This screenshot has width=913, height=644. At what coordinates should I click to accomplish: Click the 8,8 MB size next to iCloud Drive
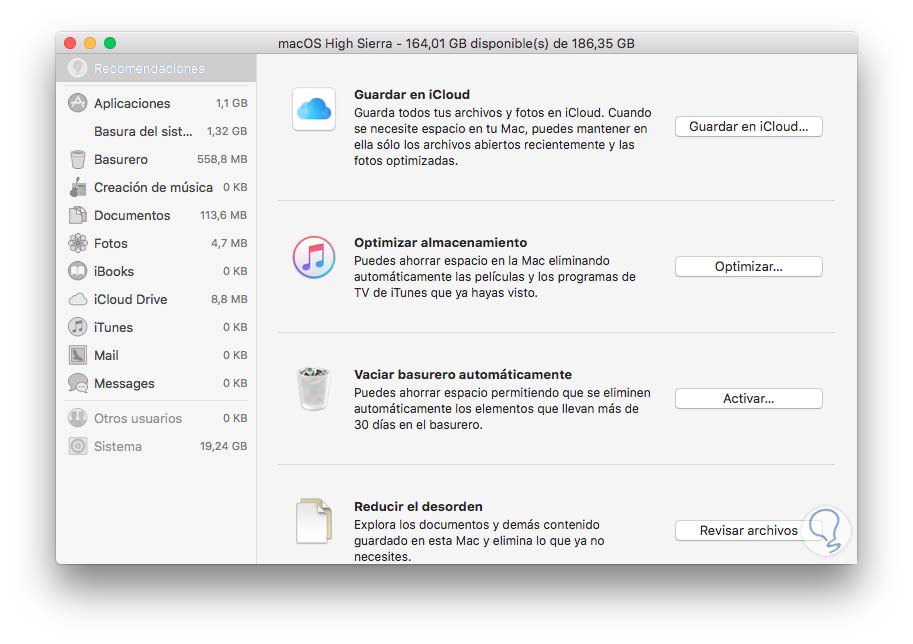click(229, 299)
